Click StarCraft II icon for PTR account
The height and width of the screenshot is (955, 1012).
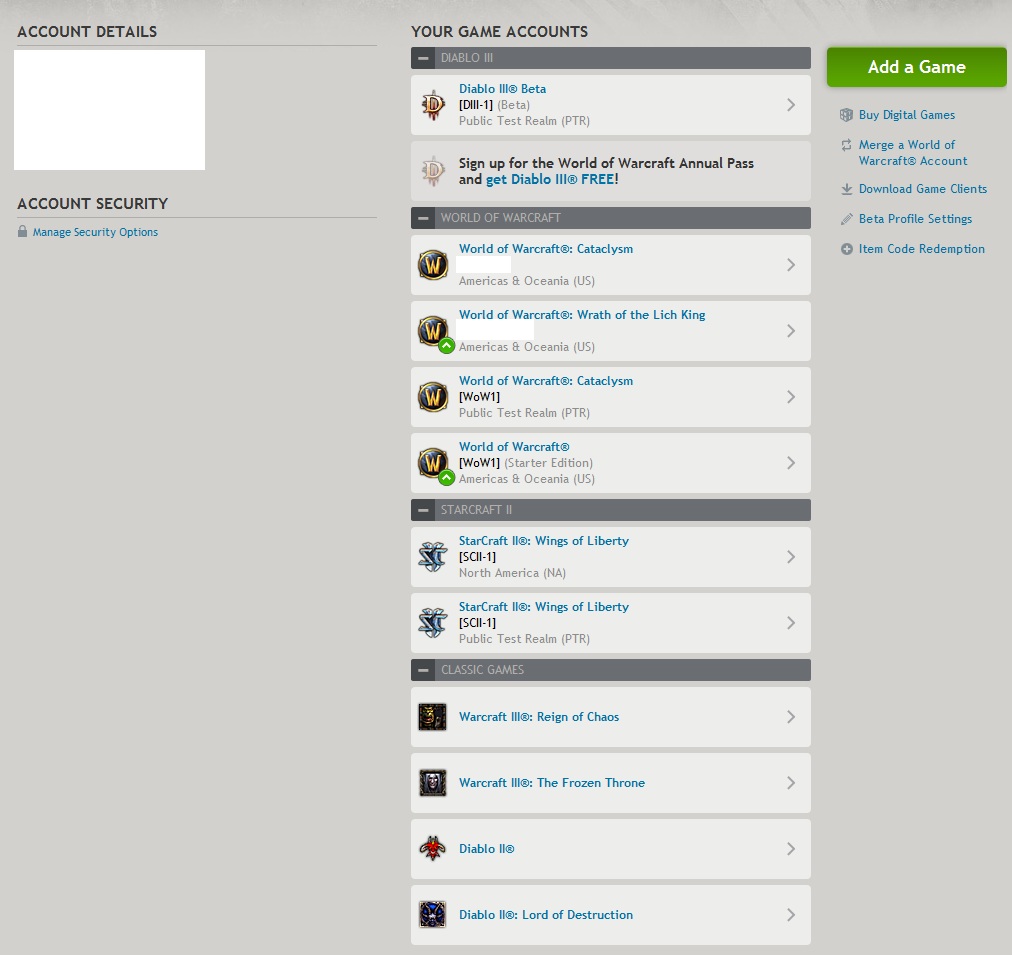tap(433, 623)
